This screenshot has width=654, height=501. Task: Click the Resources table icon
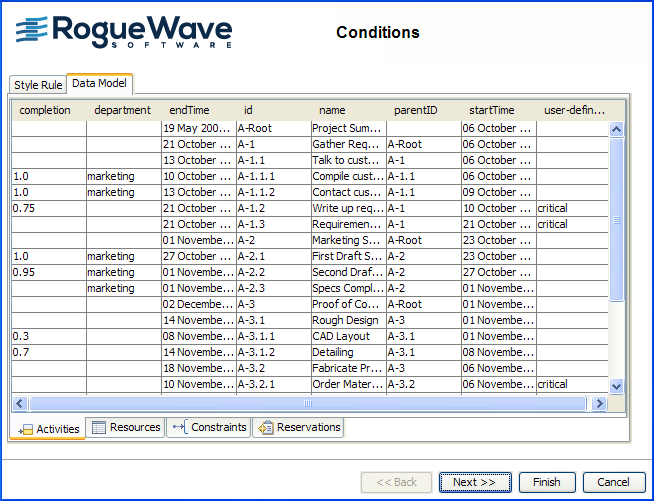tap(99, 428)
